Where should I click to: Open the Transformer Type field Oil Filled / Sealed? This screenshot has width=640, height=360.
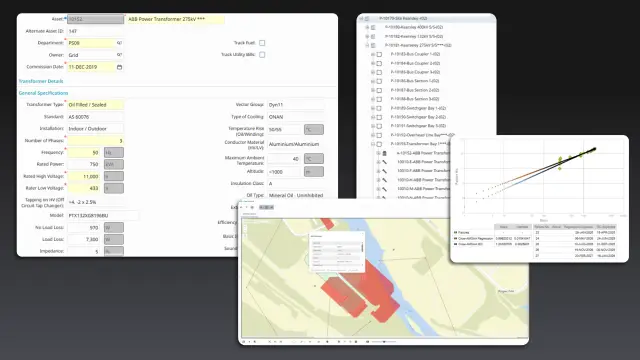(96, 105)
